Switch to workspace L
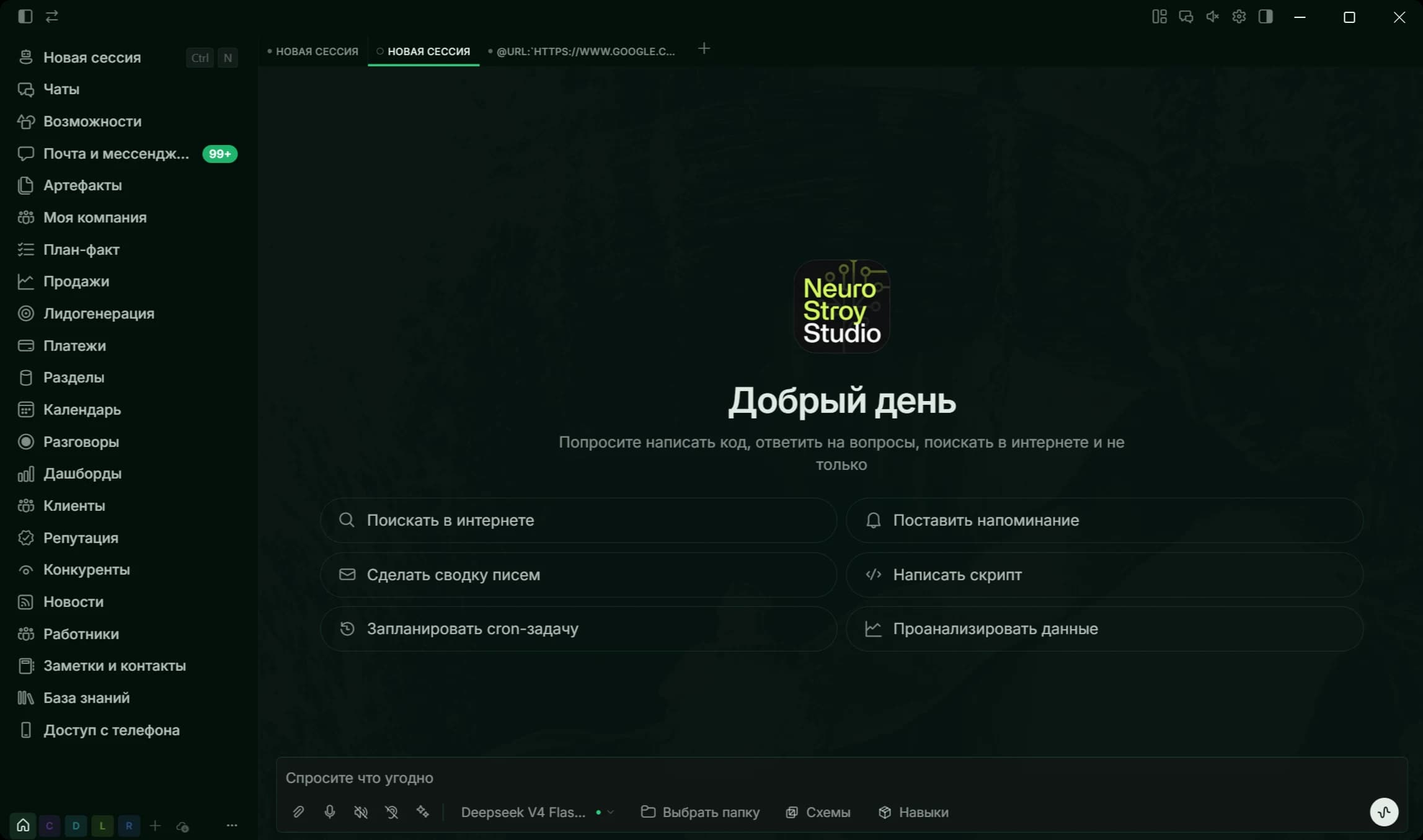The image size is (1423, 840). (102, 826)
